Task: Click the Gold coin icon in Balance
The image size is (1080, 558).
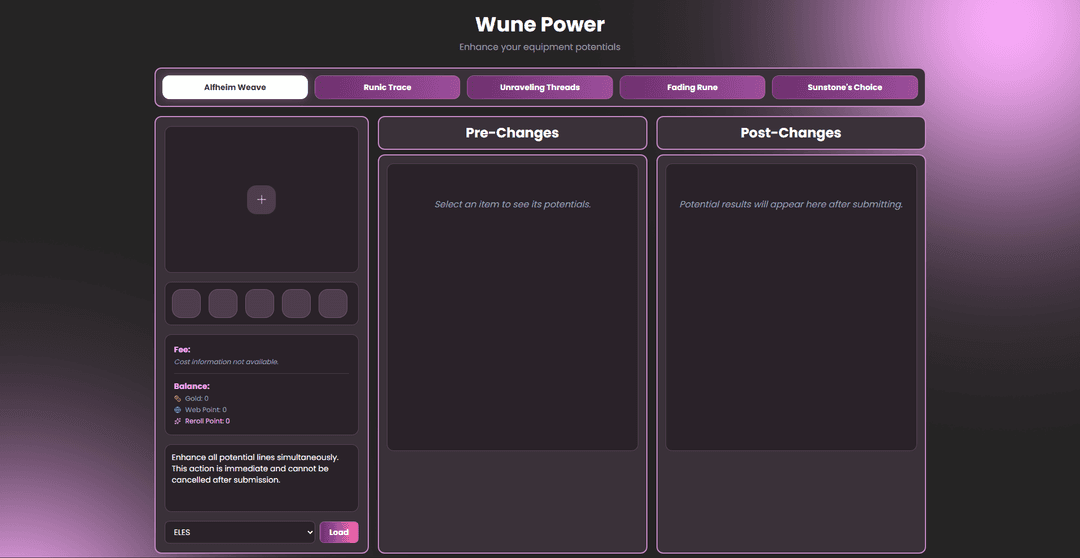Action: (178, 398)
